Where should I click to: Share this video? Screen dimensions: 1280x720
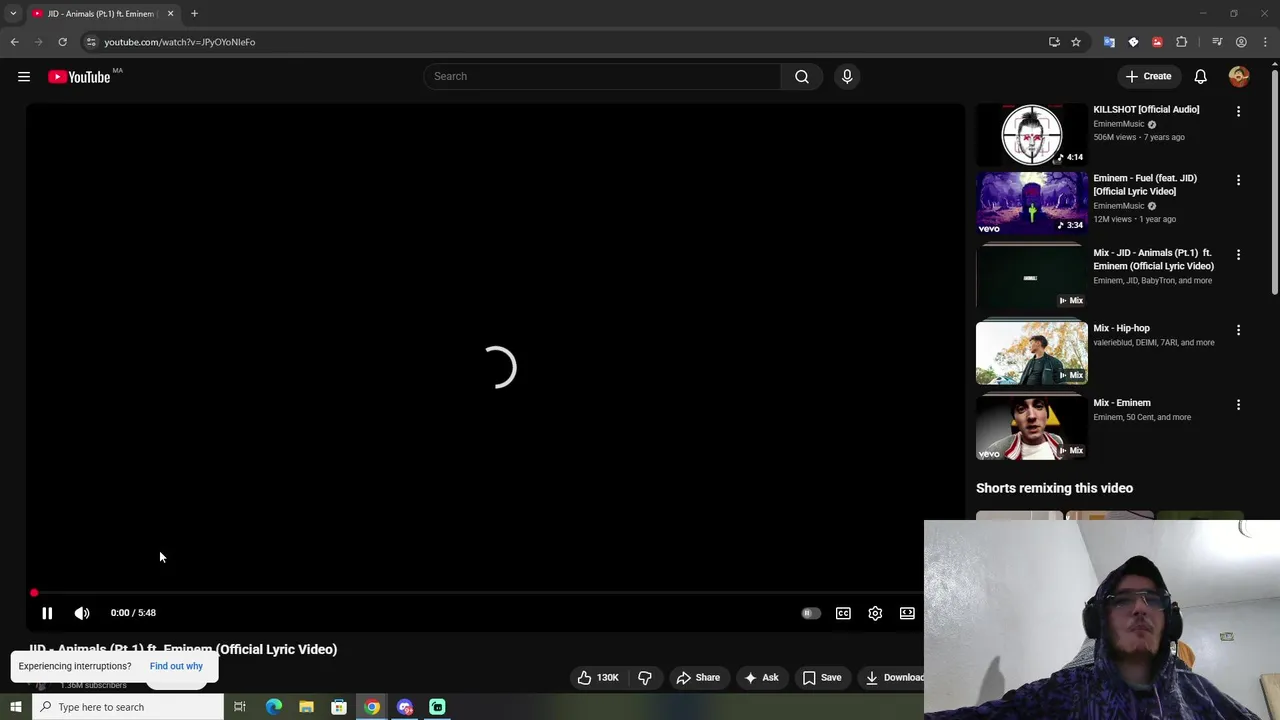[x=698, y=677]
